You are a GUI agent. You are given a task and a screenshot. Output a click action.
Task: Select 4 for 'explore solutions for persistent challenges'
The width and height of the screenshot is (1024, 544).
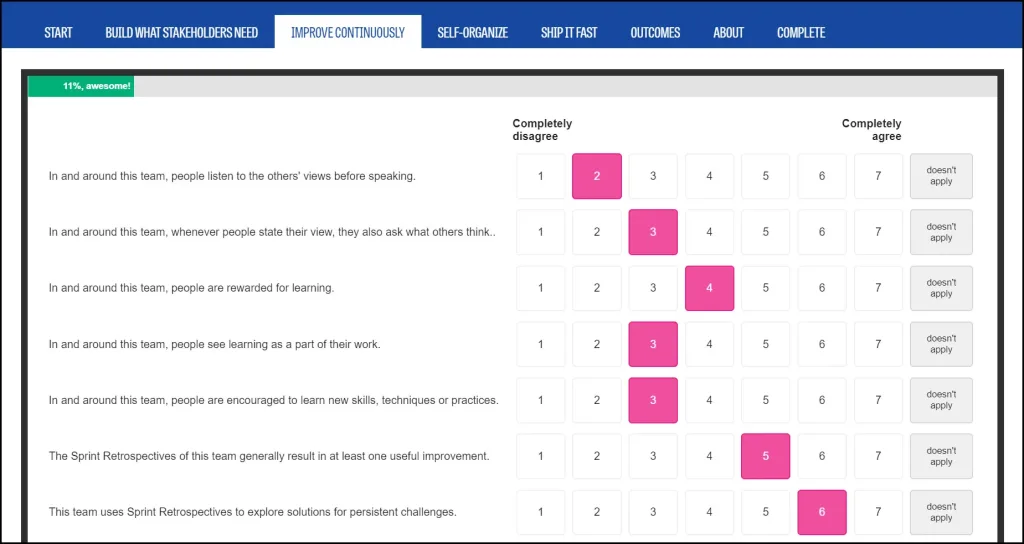[x=709, y=513]
